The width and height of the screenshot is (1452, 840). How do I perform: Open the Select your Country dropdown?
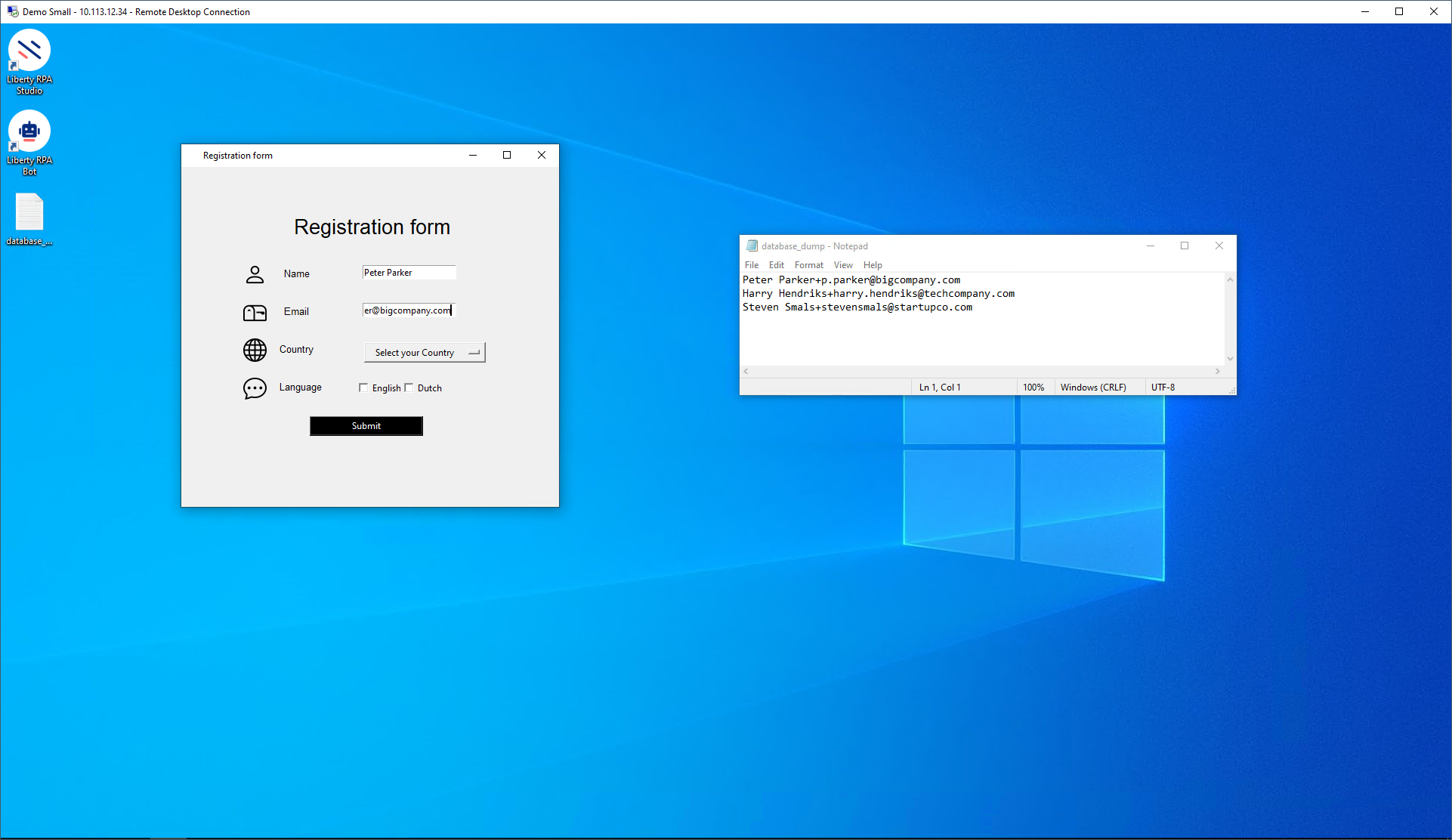[425, 353]
